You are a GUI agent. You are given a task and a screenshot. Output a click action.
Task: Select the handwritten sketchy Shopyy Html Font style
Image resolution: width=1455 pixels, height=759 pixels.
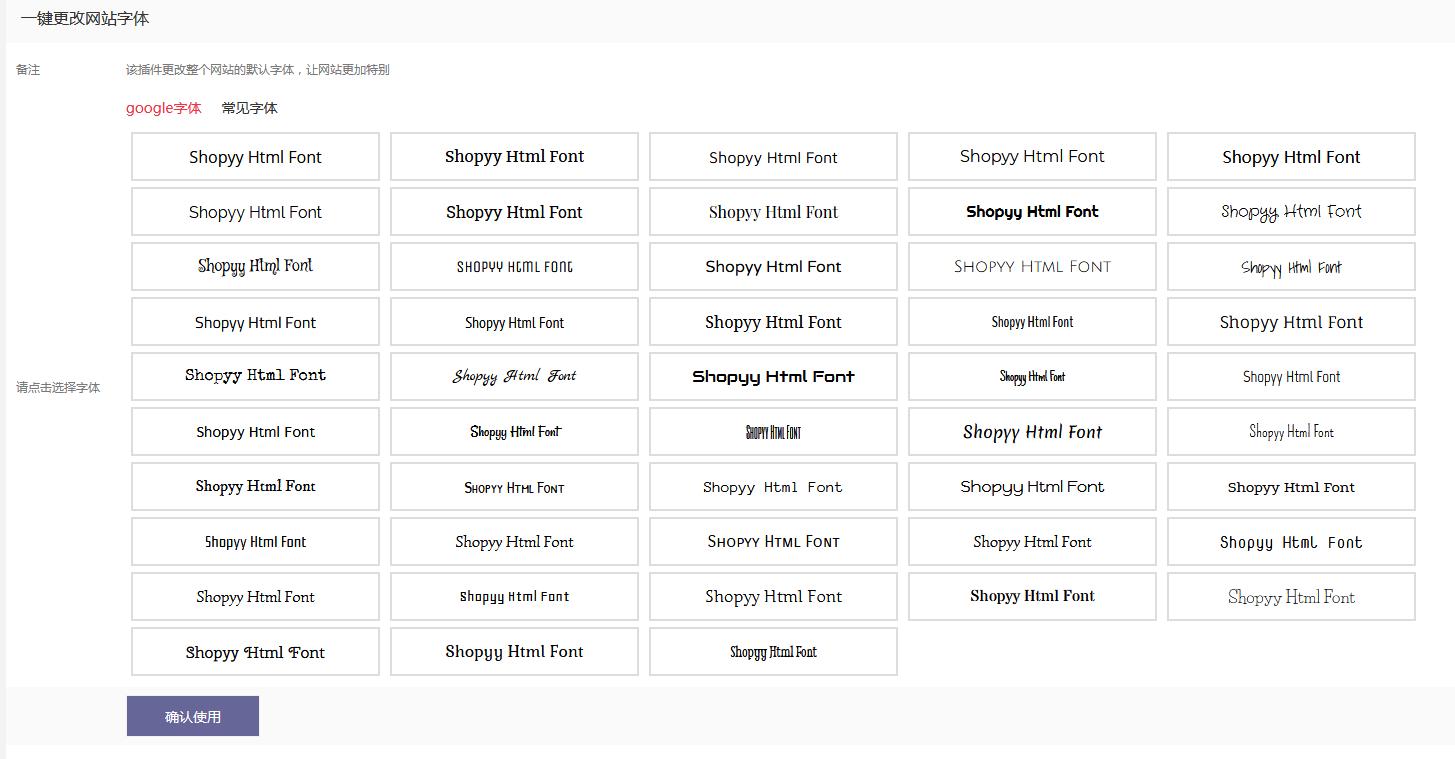(x=1290, y=266)
